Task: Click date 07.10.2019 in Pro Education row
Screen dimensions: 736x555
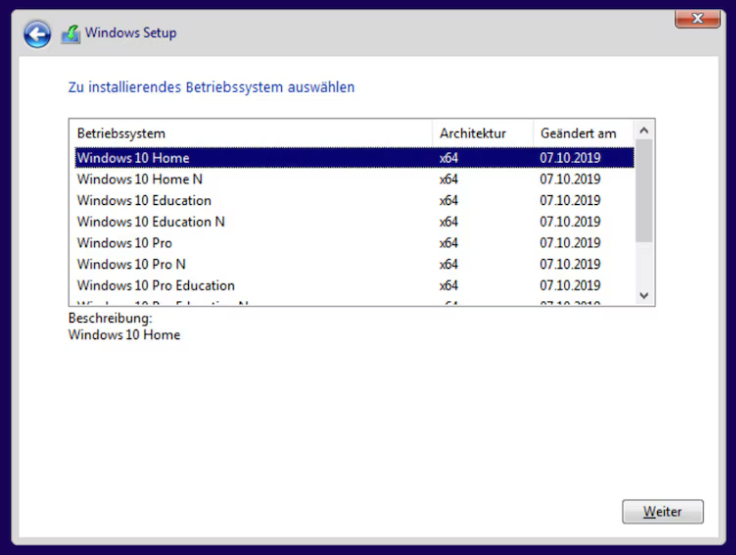Action: [570, 285]
